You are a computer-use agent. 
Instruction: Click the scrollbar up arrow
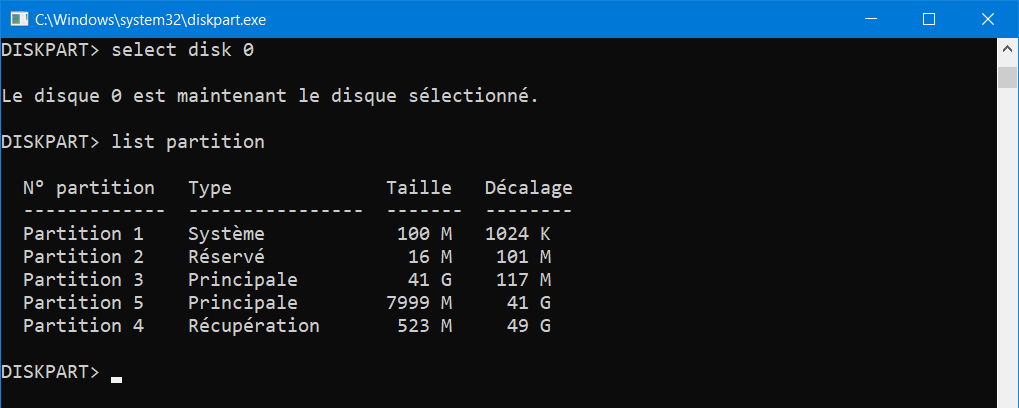[1007, 50]
